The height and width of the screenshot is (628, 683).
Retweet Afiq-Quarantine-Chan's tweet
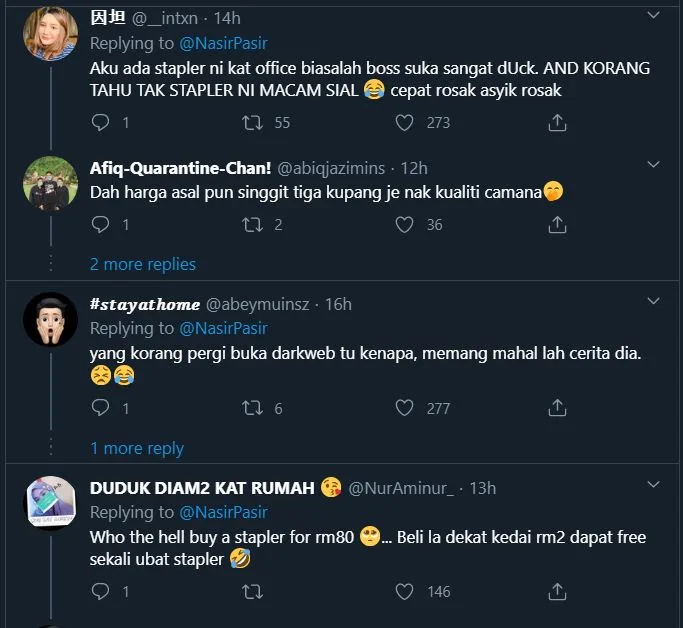(254, 225)
